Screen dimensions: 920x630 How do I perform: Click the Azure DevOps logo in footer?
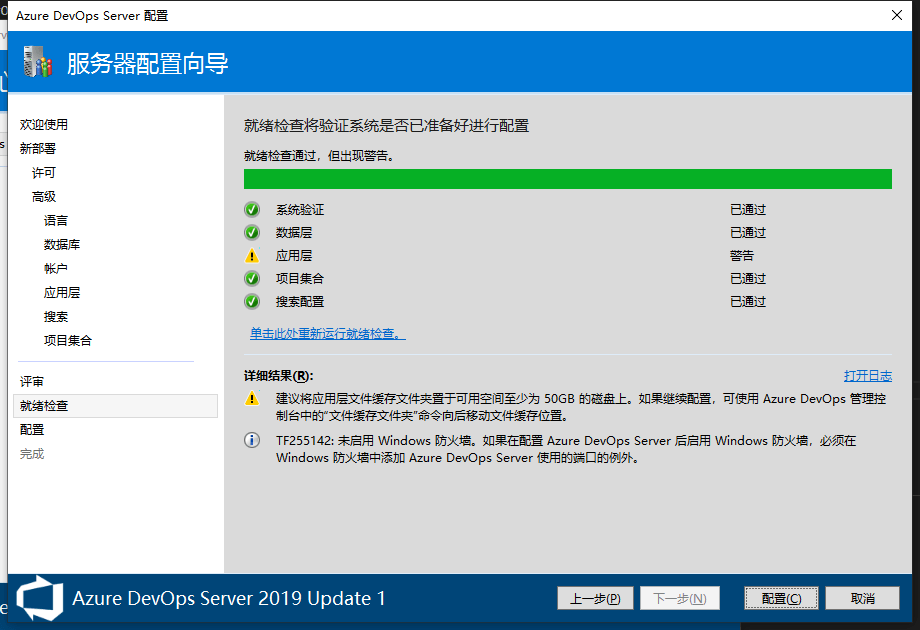[x=38, y=598]
